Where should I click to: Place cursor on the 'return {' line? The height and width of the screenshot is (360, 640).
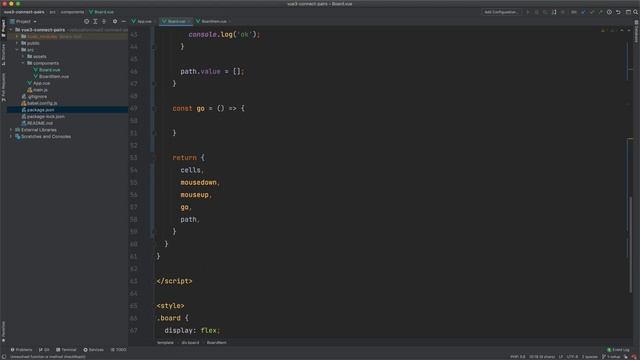pyautogui.click(x=188, y=158)
